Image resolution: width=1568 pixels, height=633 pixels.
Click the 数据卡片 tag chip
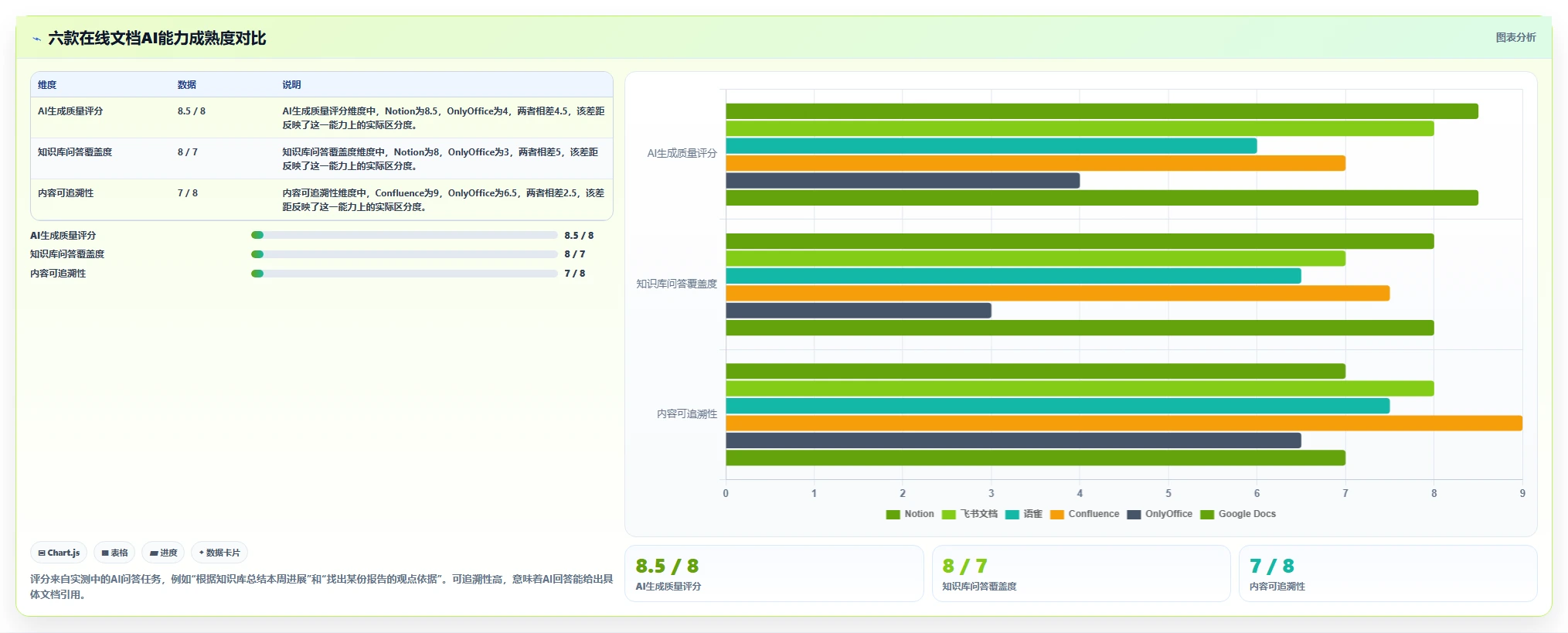[219, 553]
